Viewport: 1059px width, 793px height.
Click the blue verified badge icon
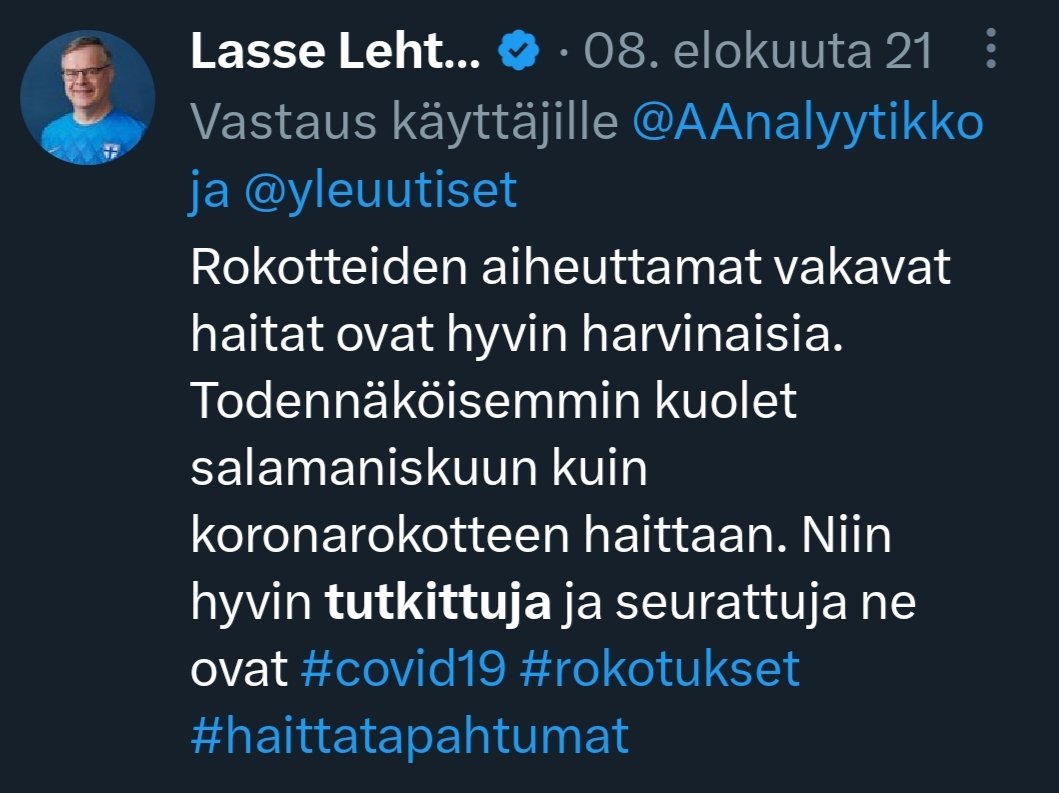click(520, 53)
